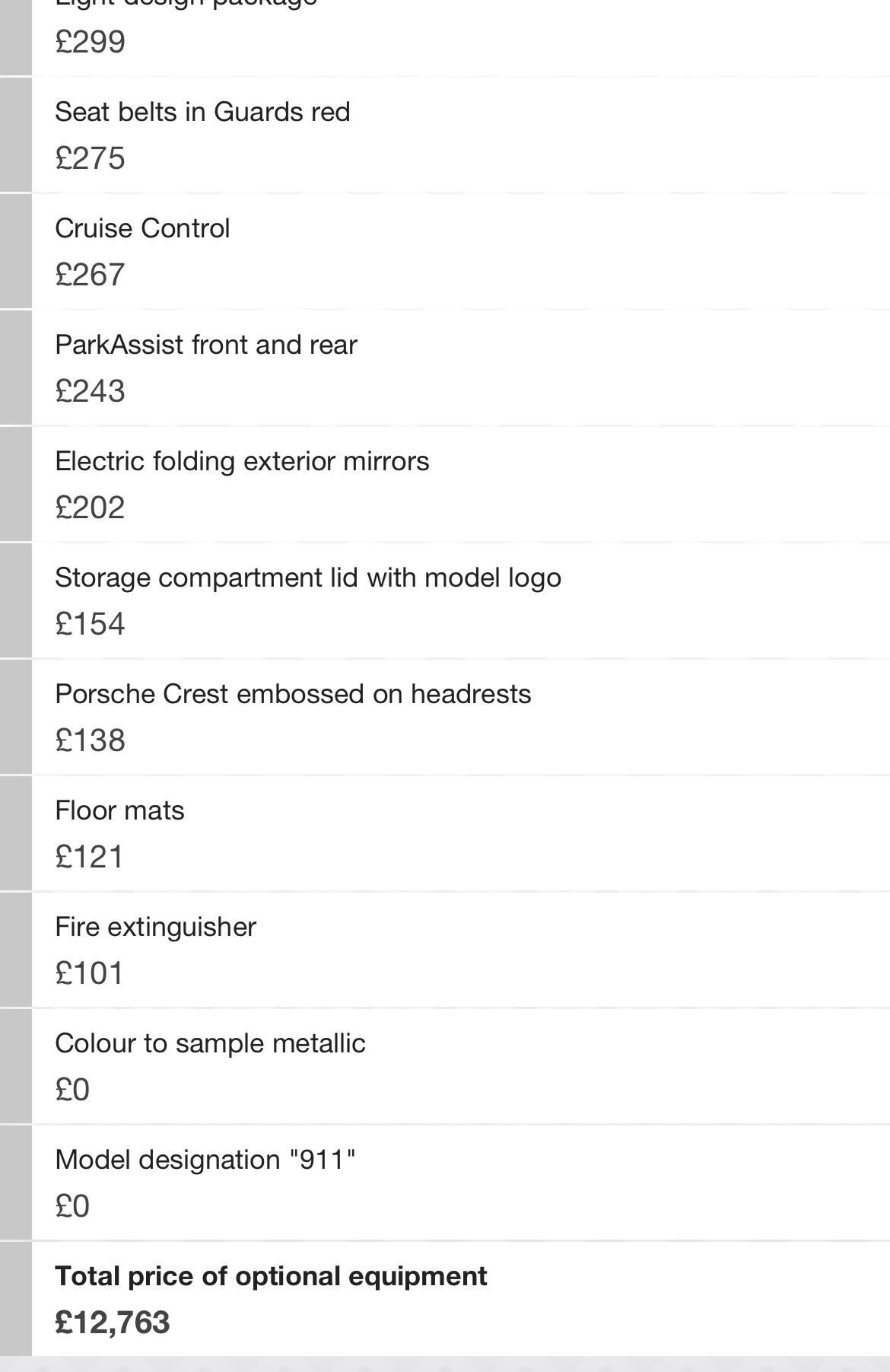Click the £299 price at top
Screen dimensions: 890x1372
[x=90, y=42]
